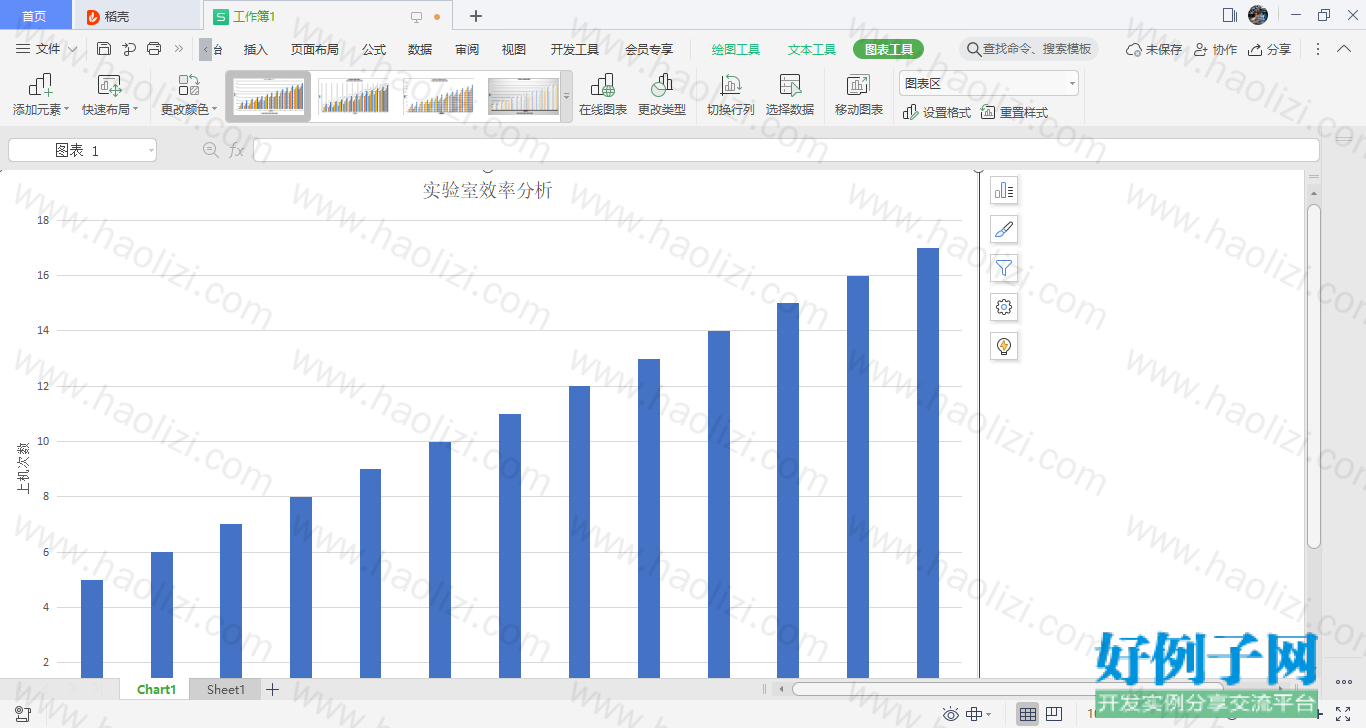
Task: Switch to the Chart1 sheet tab
Action: tap(156, 689)
